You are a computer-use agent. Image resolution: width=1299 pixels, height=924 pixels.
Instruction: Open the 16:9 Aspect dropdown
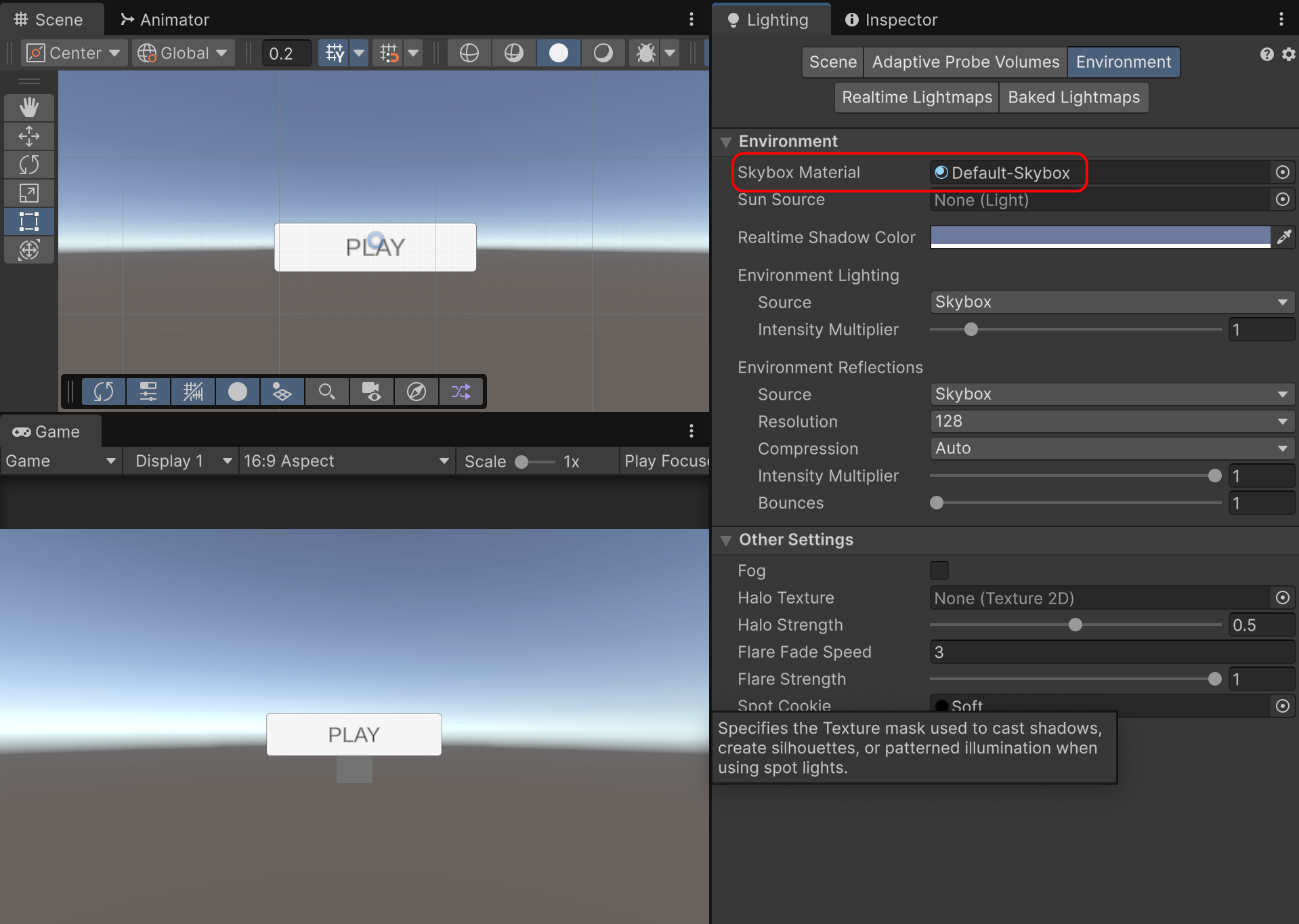pyautogui.click(x=346, y=461)
